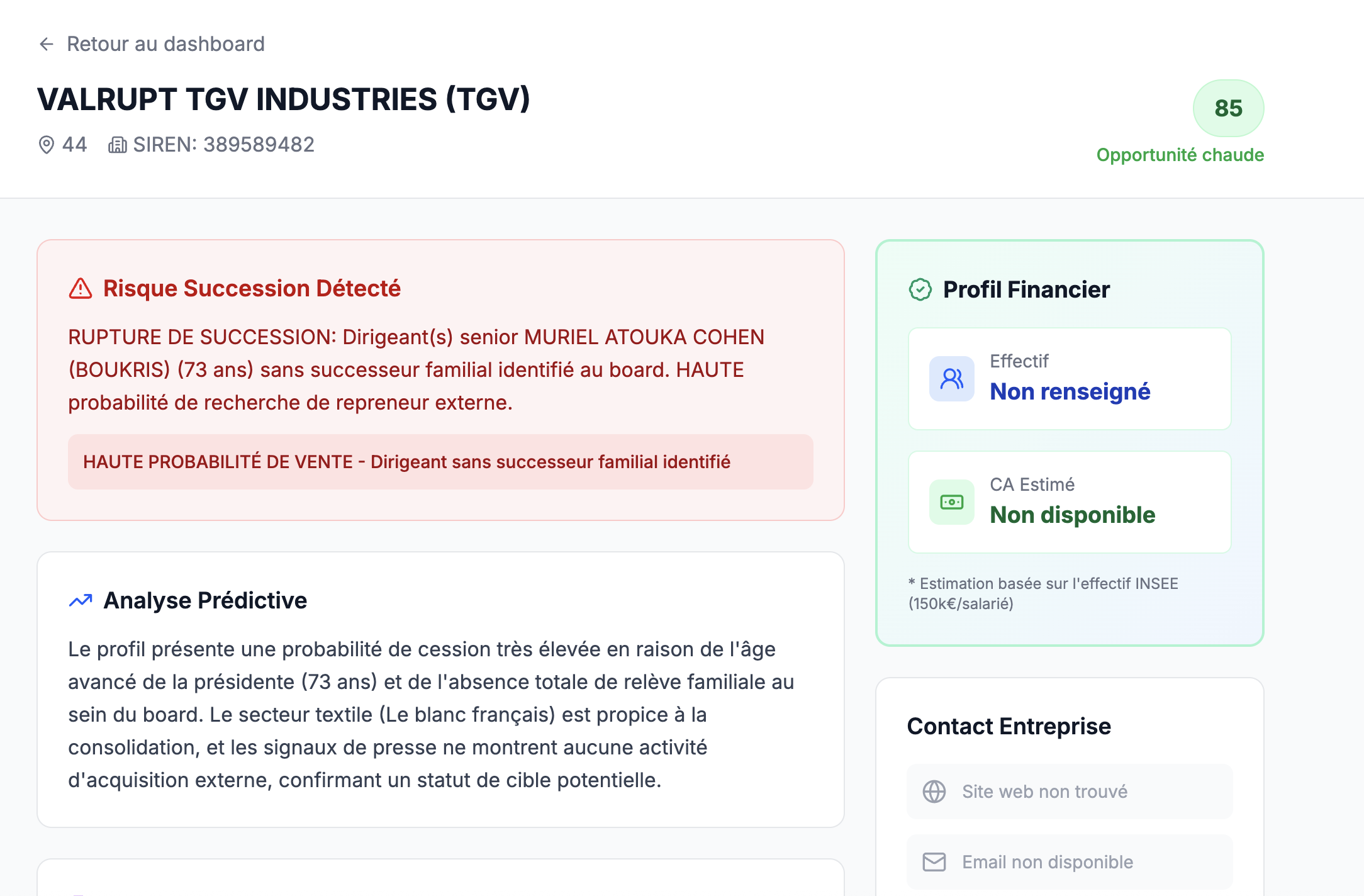This screenshot has width=1364, height=896.
Task: Click the SIREN building icon
Action: tap(118, 145)
